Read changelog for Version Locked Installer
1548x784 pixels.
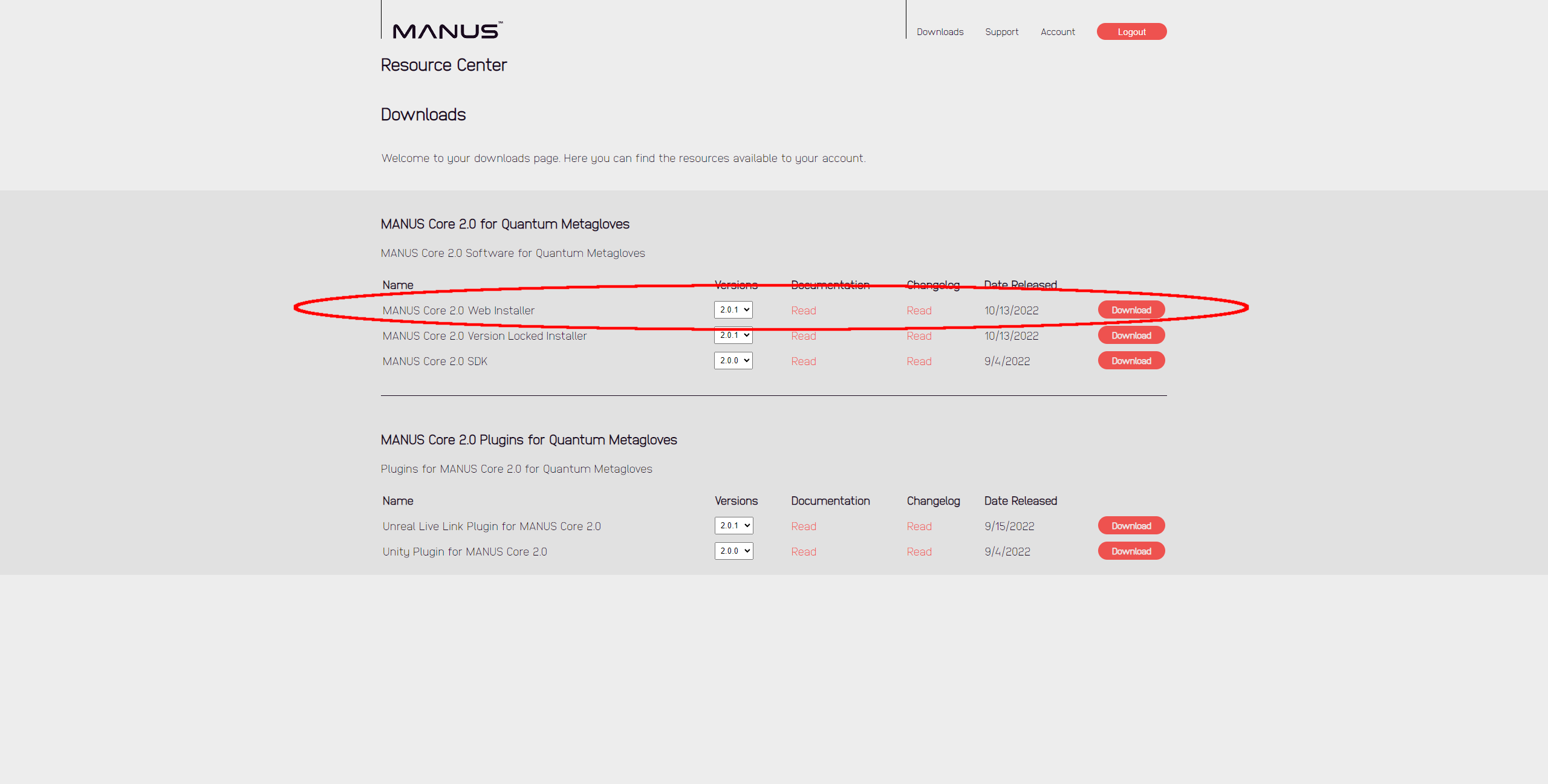(x=919, y=335)
